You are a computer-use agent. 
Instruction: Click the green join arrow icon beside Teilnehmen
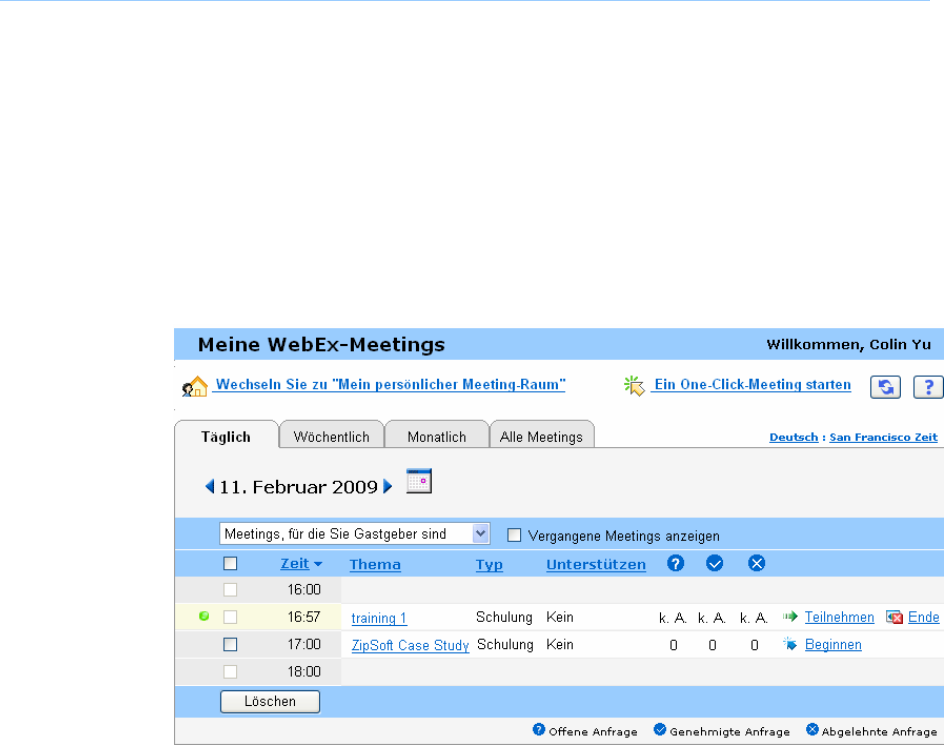point(790,616)
